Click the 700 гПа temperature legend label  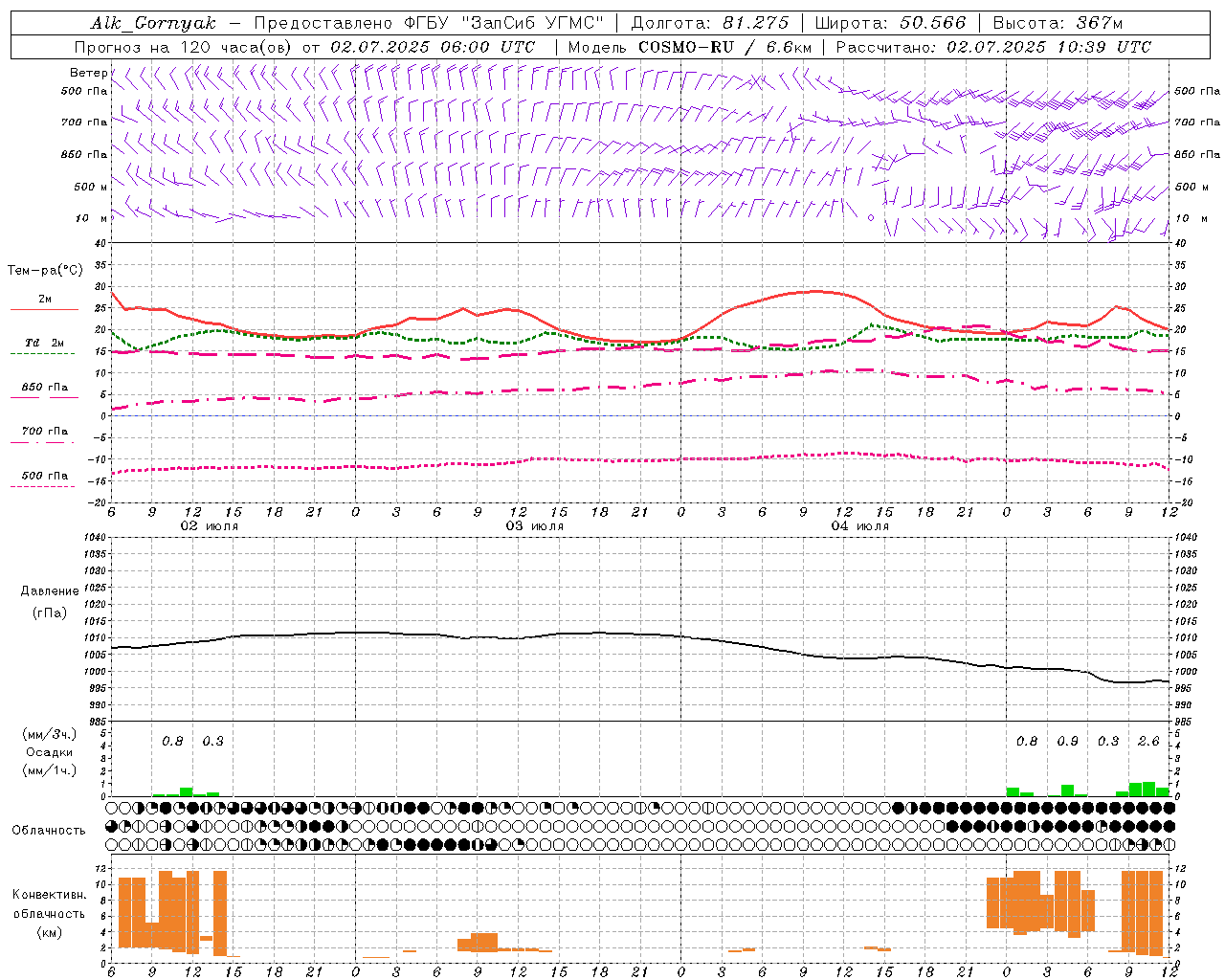tap(45, 432)
